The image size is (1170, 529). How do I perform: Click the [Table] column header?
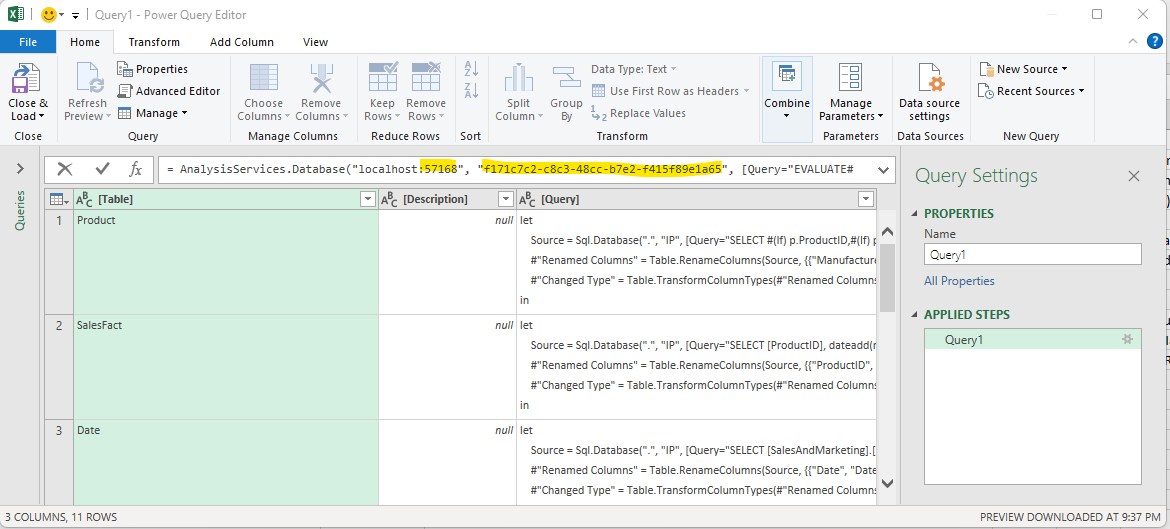click(x=226, y=199)
